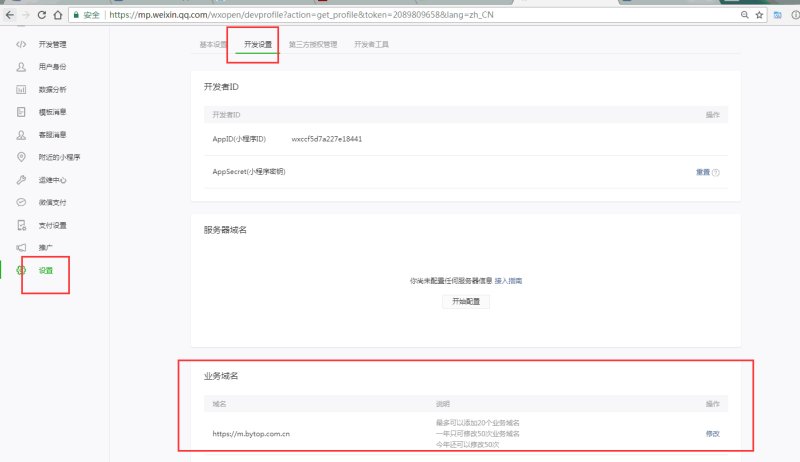Click the 修改 link for 业务域名
This screenshot has height=462, width=800.
(x=712, y=433)
